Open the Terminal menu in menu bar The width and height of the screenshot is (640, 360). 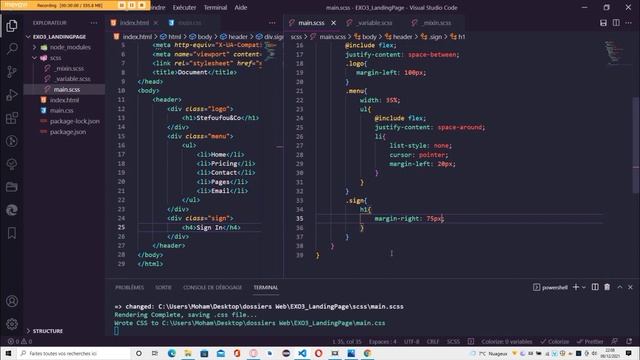pyautogui.click(x=215, y=7)
